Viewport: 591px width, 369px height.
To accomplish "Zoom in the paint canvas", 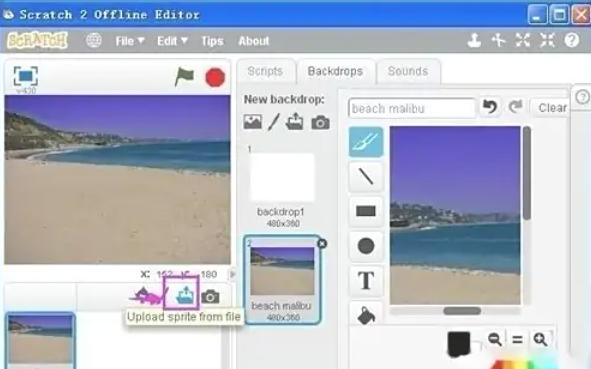I will pos(540,339).
